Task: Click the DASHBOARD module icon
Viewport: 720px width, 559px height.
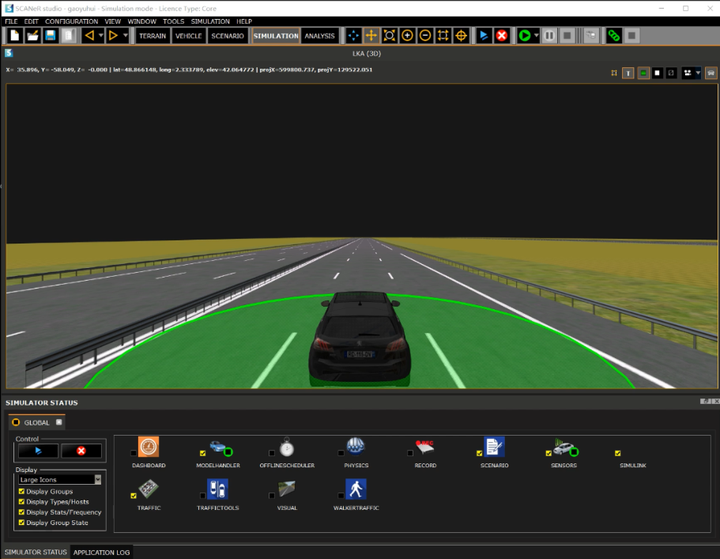Action: point(148,447)
